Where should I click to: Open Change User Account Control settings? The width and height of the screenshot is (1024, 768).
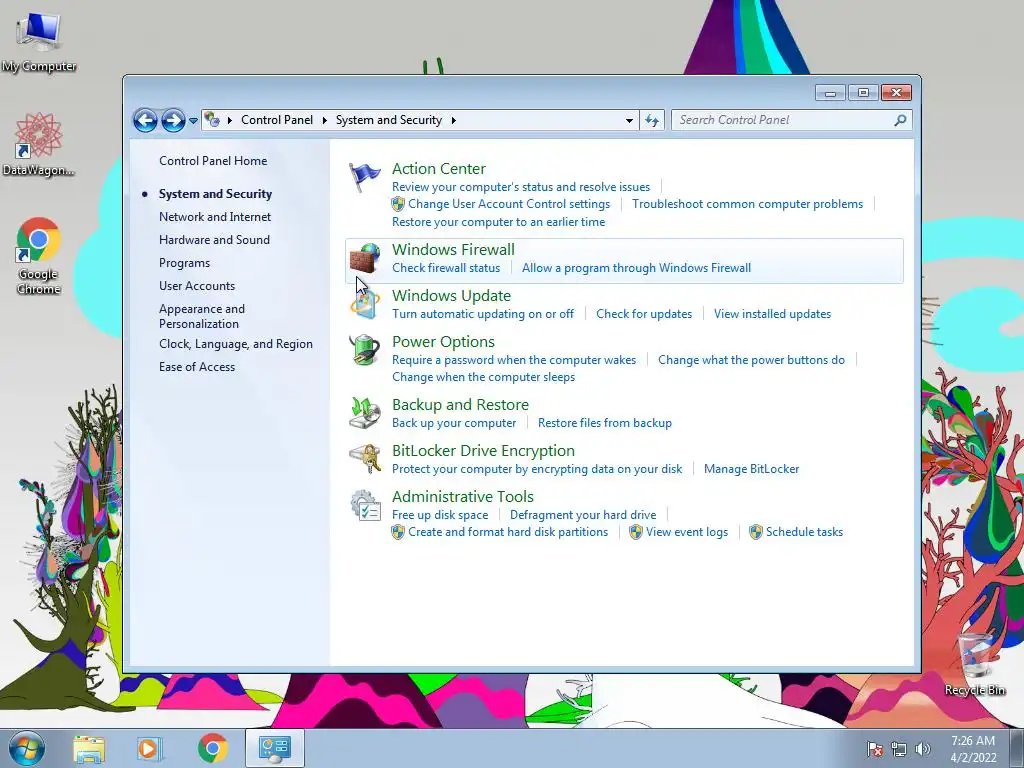pos(509,204)
